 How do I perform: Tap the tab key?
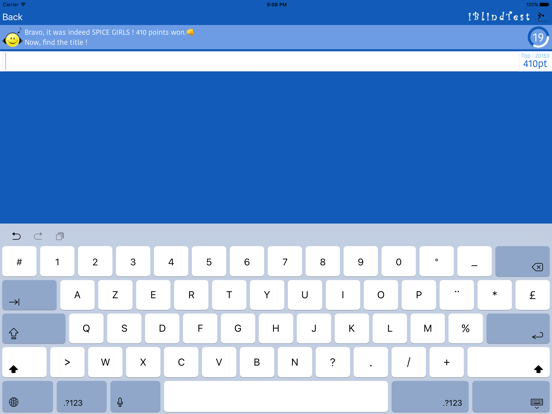[30, 295]
